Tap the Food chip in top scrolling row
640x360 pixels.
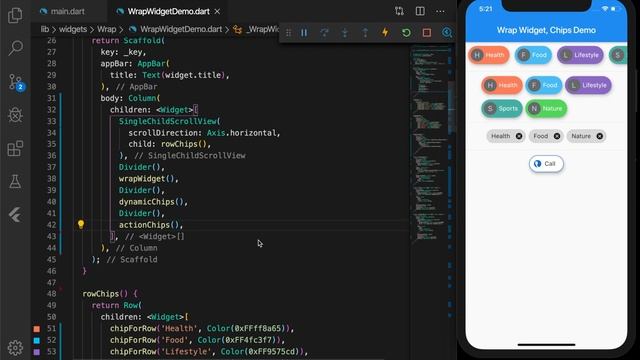pos(533,55)
